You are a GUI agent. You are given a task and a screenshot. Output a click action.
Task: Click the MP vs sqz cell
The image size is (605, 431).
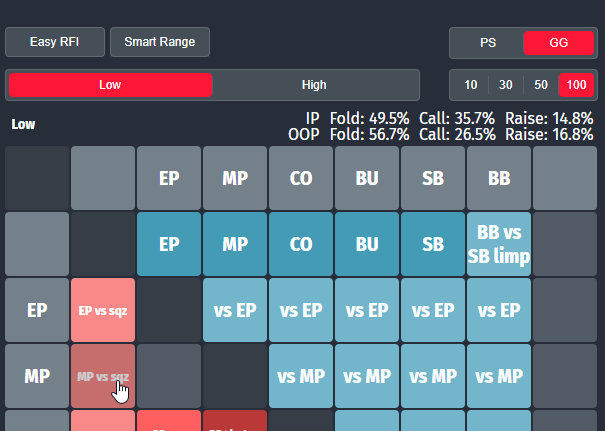tap(103, 376)
